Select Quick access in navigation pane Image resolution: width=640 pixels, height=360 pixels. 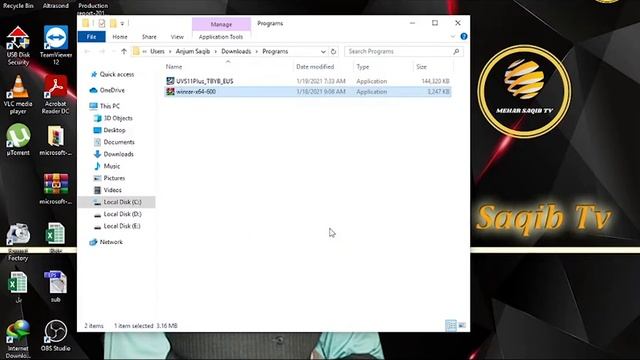pos(117,74)
